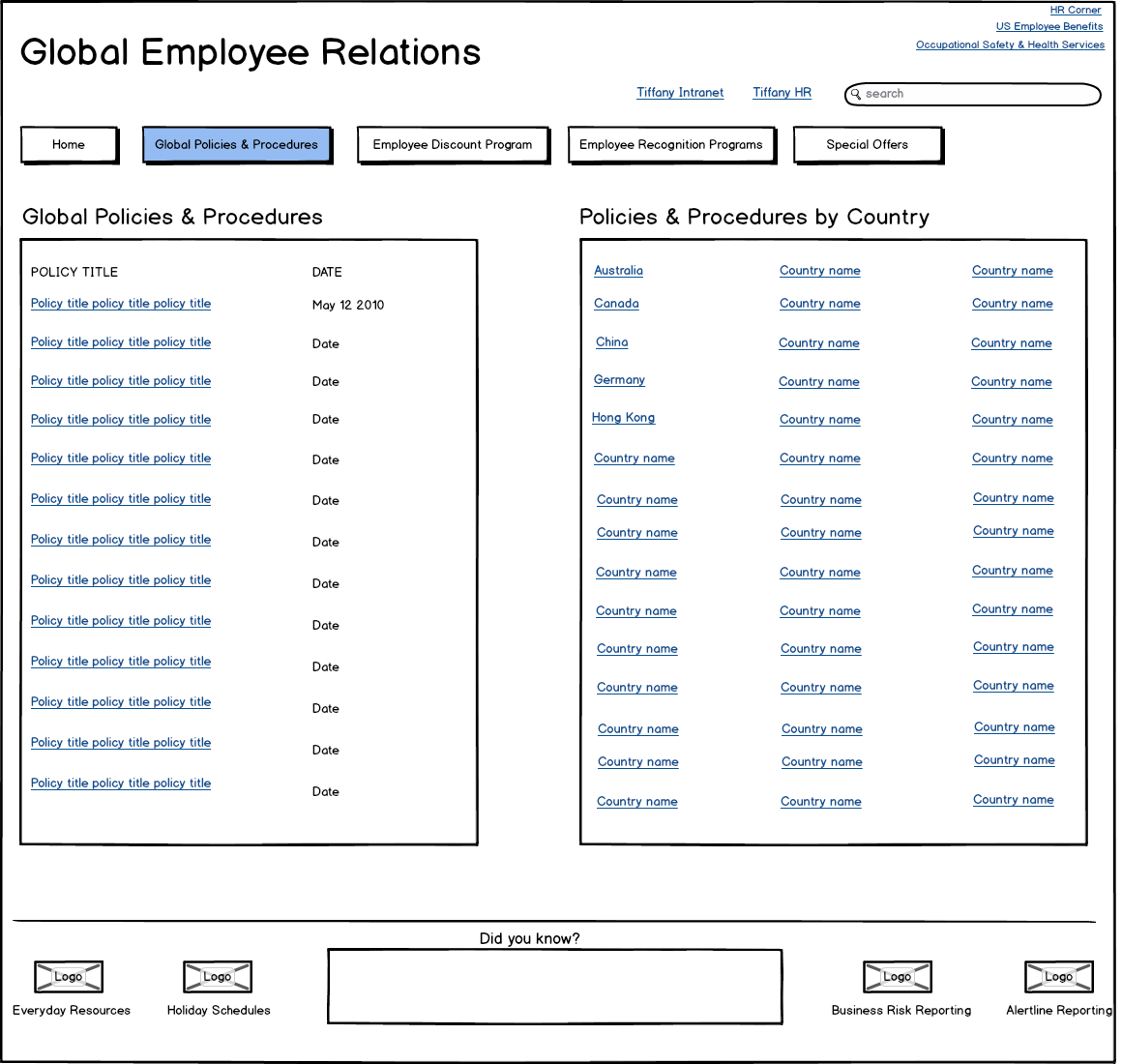The height and width of the screenshot is (1064, 1122).
Task: Click the Holiday Schedules label
Action: pos(219,1011)
